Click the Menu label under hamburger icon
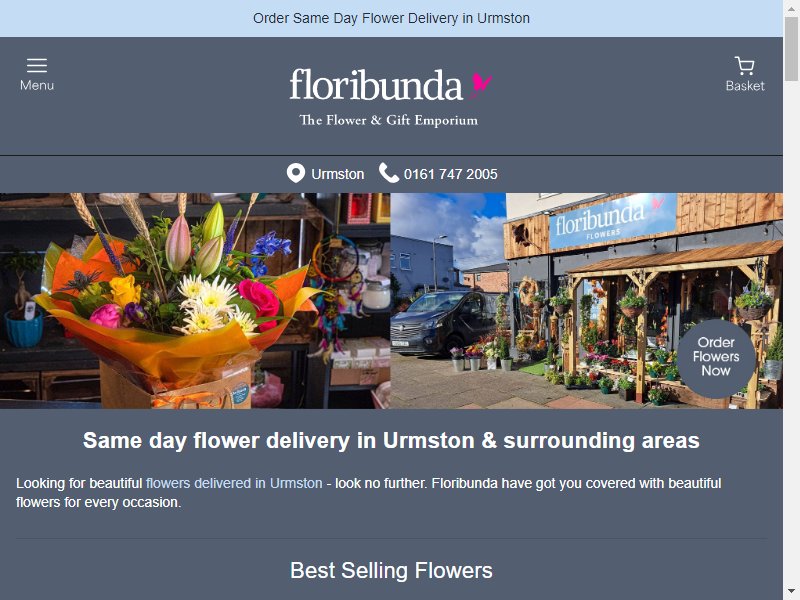 click(x=37, y=85)
